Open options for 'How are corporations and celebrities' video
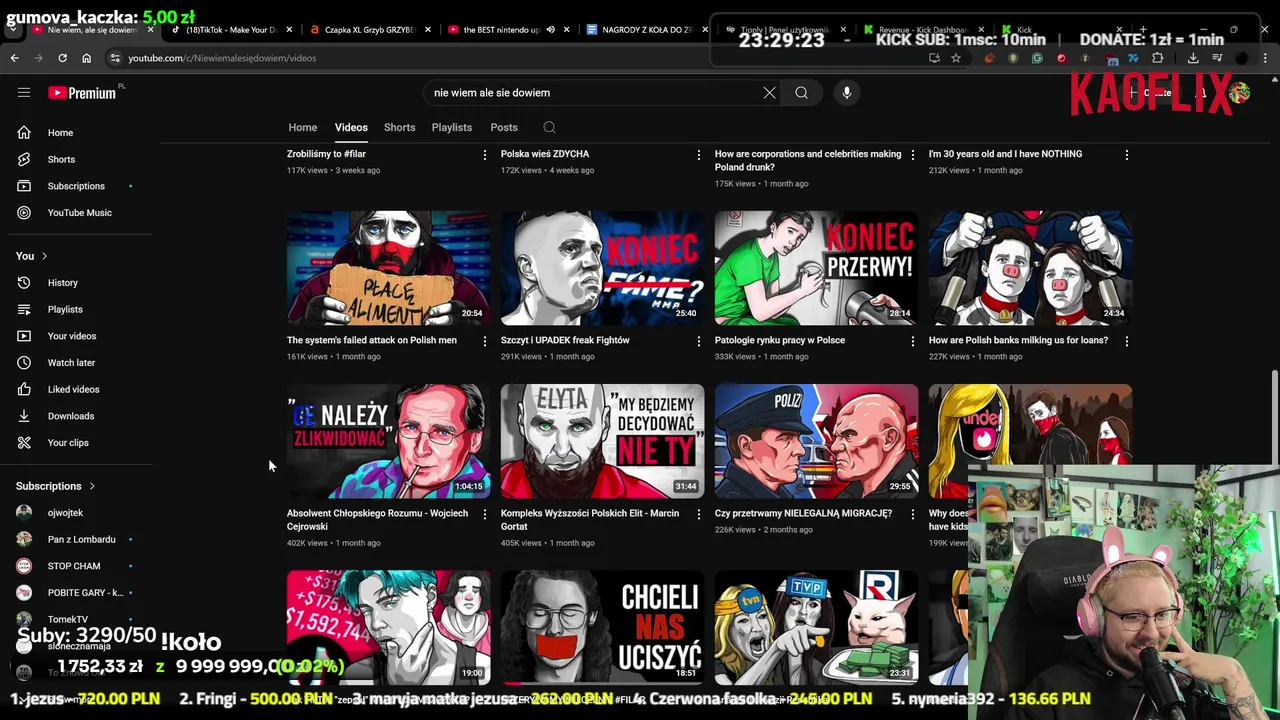The height and width of the screenshot is (720, 1280). click(913, 155)
